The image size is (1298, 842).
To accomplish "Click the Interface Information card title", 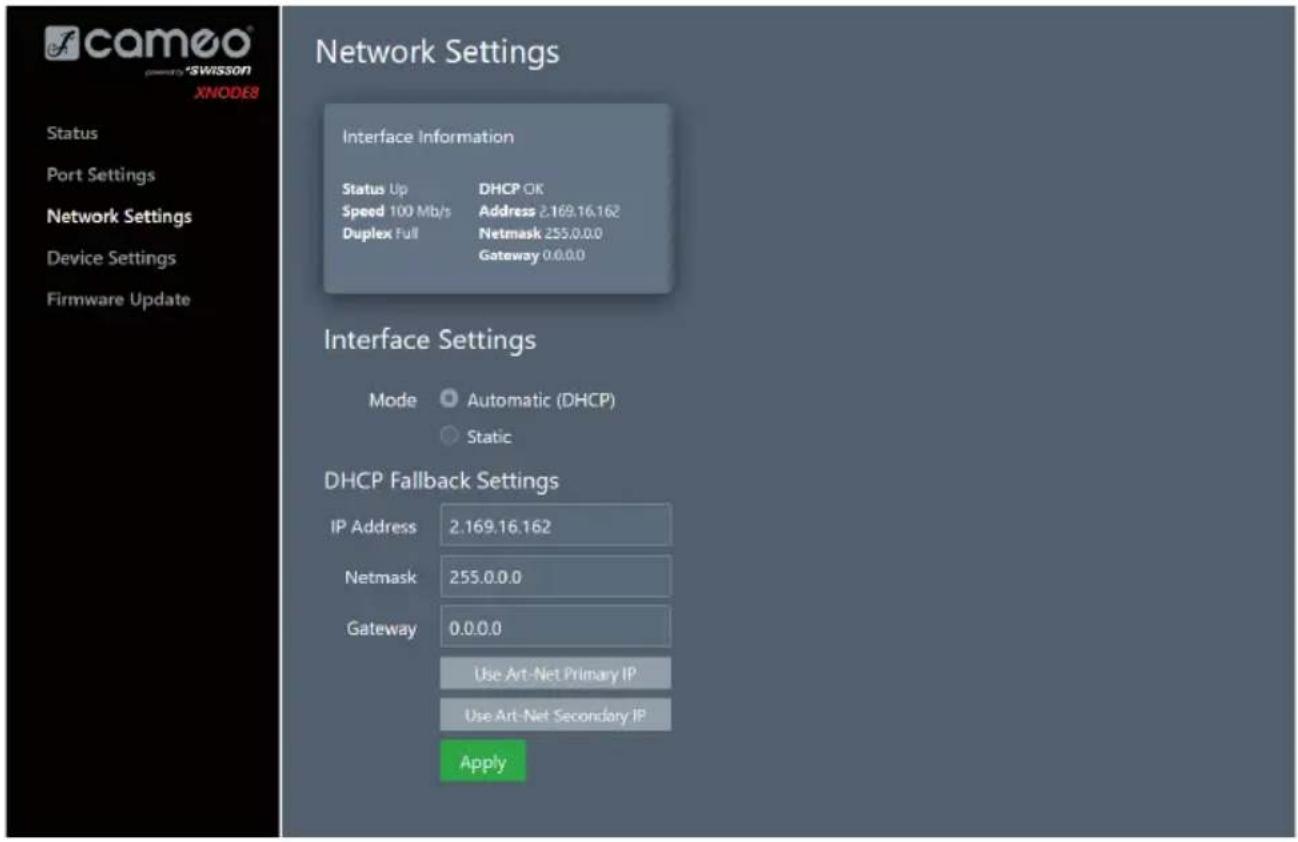I will pyautogui.click(x=428, y=137).
